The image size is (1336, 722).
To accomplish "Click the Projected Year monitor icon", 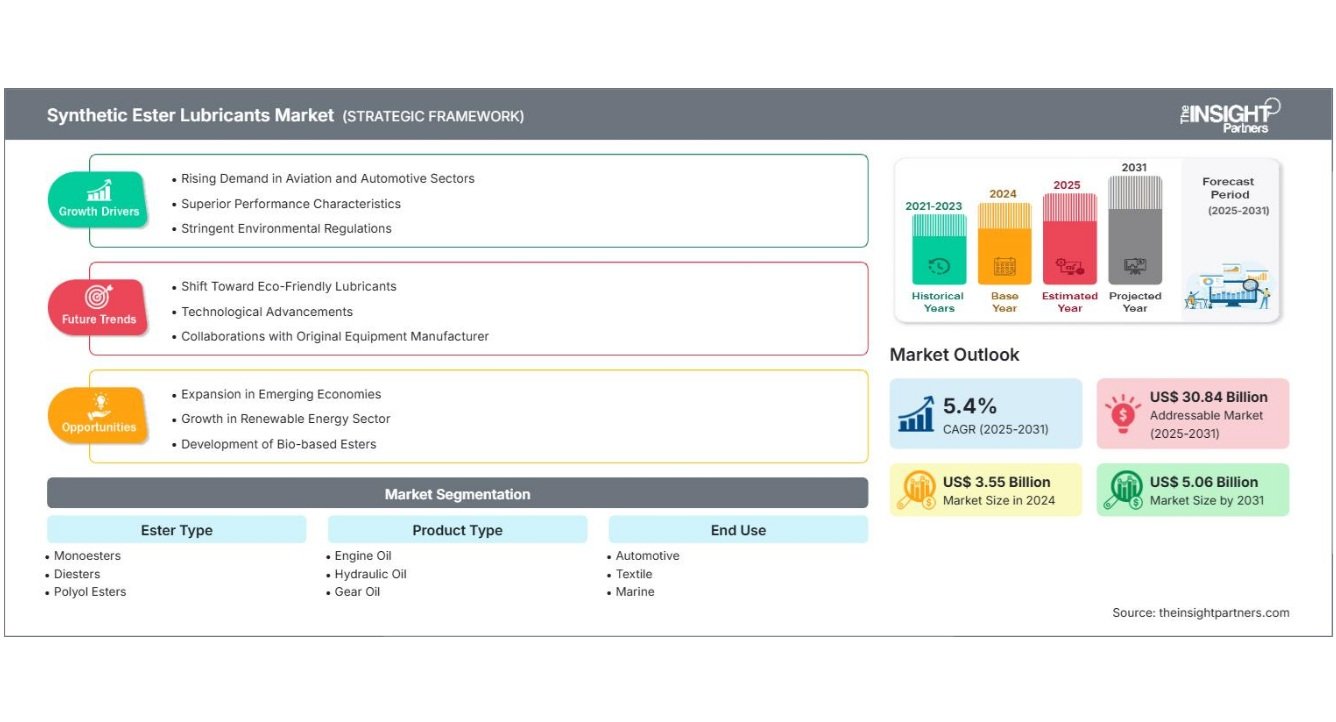I will pyautogui.click(x=1135, y=266).
